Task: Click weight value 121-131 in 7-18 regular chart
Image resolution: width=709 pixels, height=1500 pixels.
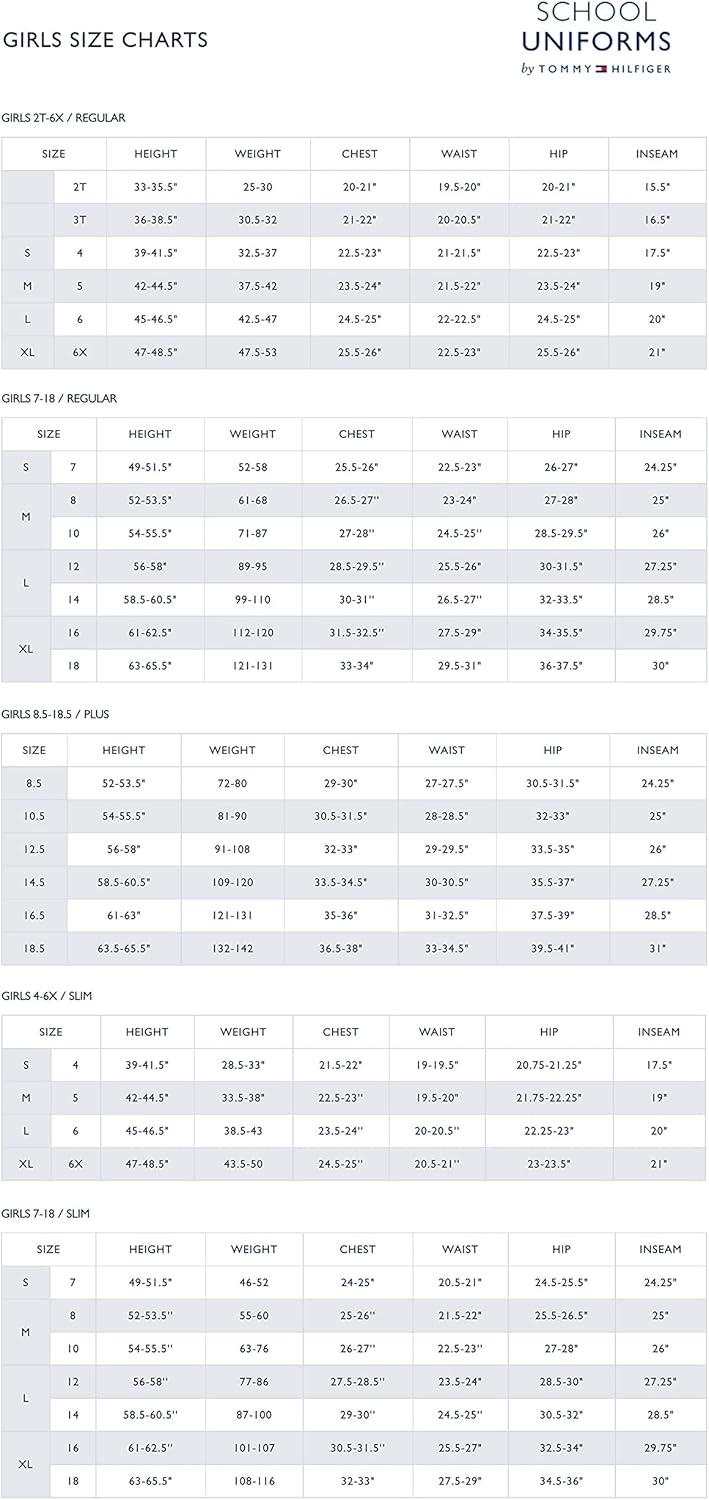Action: (252, 666)
